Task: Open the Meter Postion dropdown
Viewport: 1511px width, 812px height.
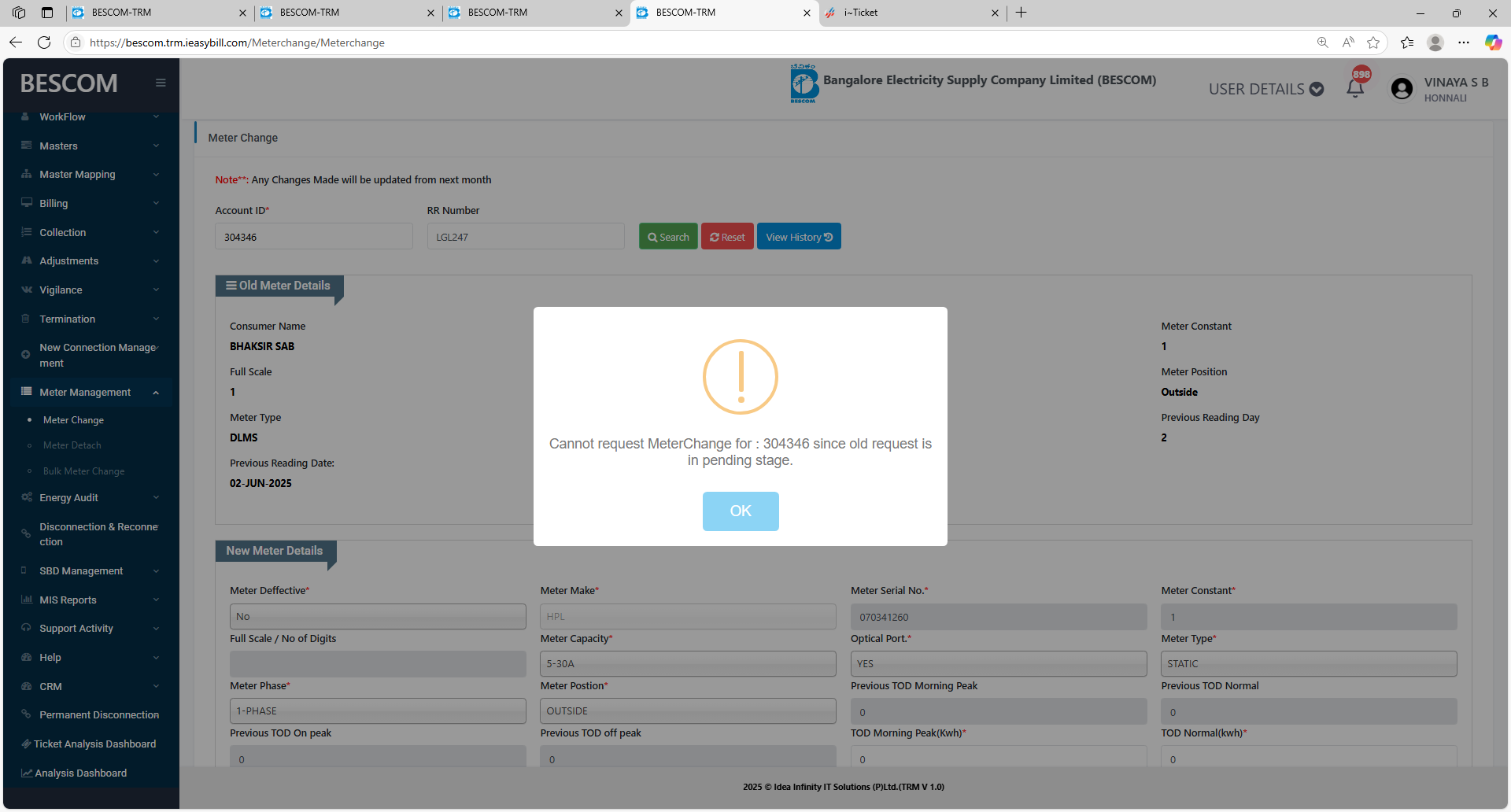Action: [688, 711]
